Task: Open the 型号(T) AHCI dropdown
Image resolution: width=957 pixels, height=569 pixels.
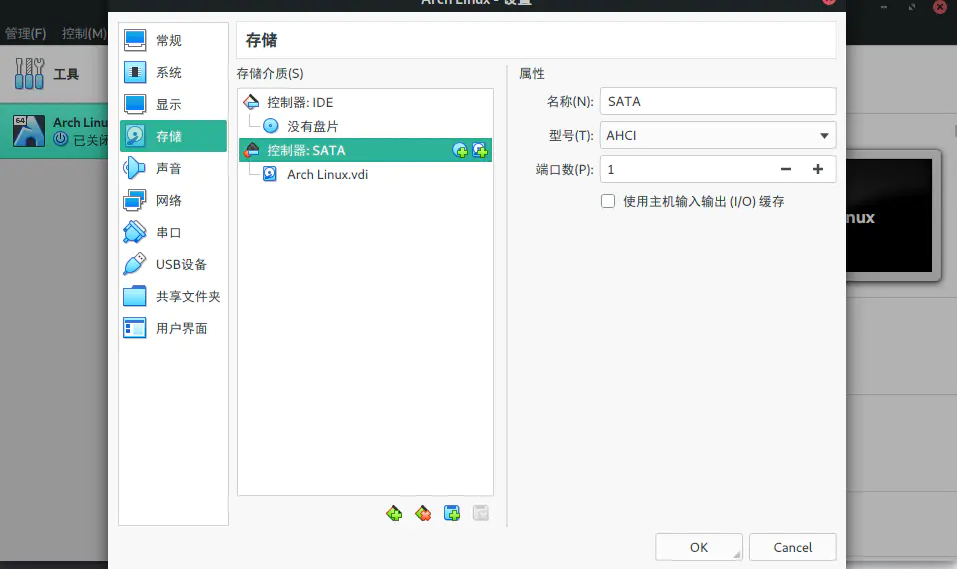Action: click(x=718, y=136)
